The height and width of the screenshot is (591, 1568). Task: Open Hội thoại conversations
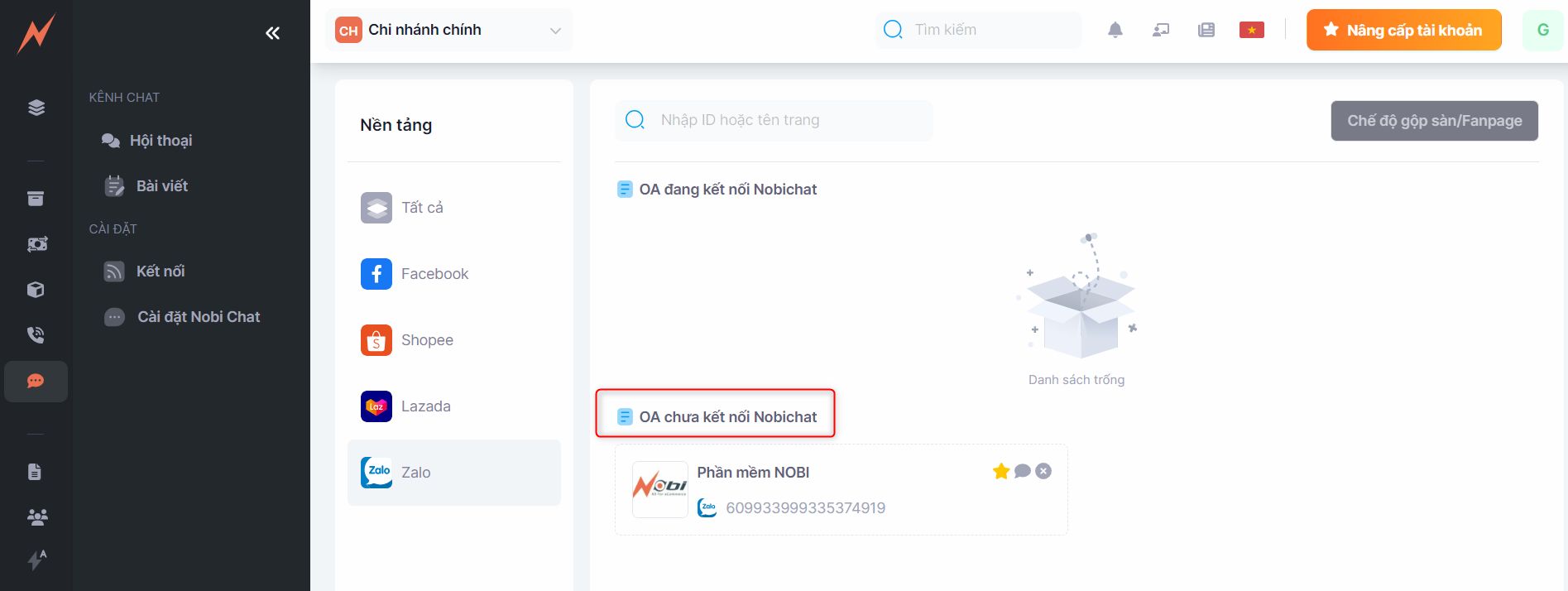coord(146,141)
